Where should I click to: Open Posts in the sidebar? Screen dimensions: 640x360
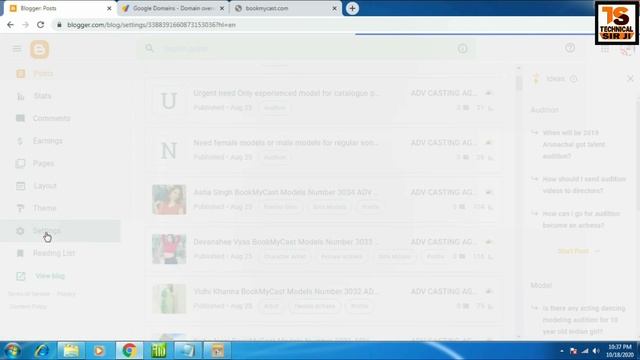click(43, 73)
